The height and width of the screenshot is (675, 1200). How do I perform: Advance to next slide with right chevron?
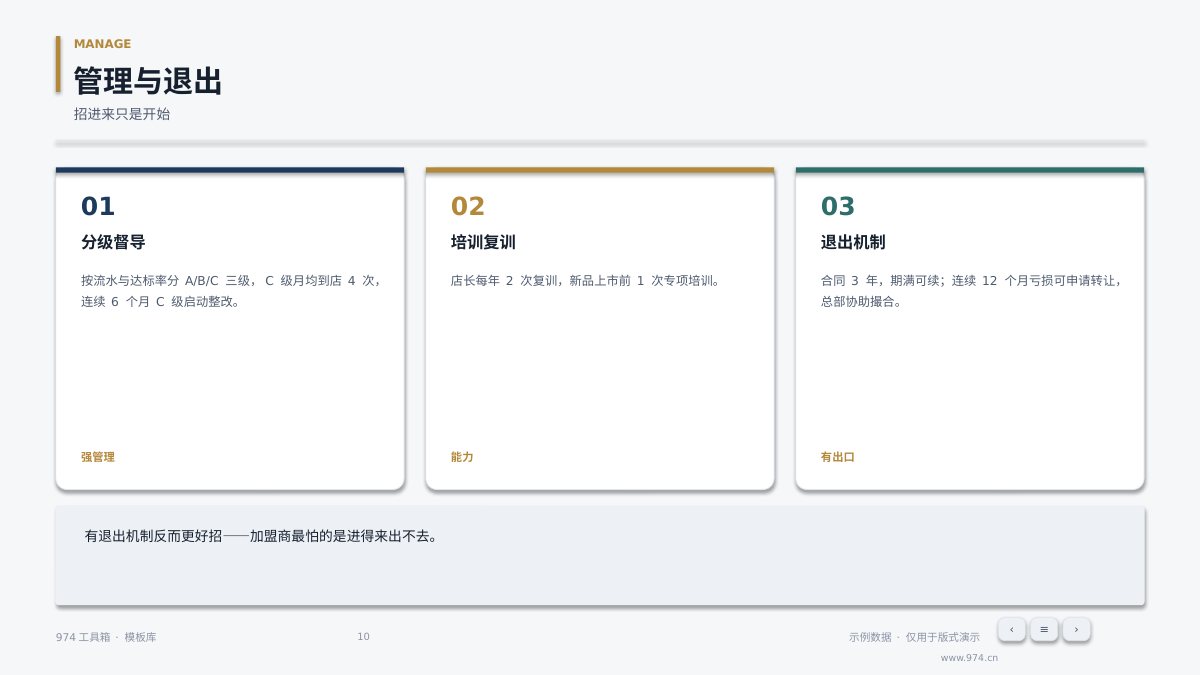coord(1076,629)
